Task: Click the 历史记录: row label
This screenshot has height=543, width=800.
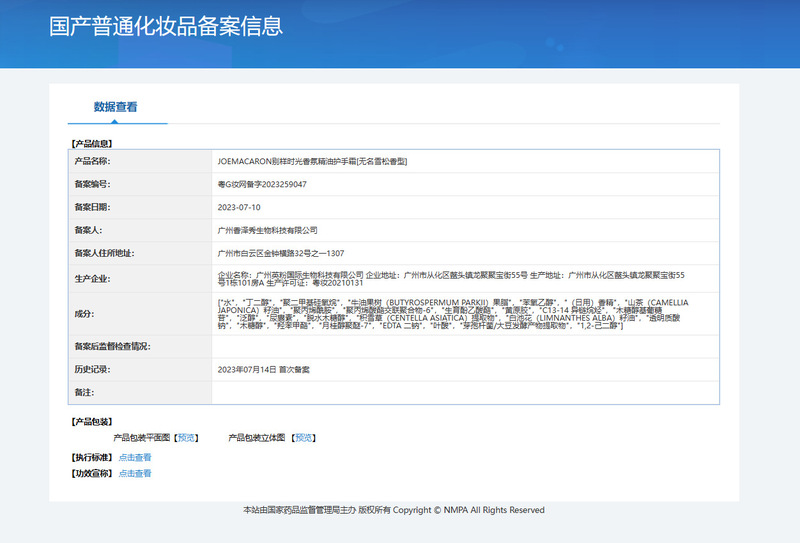Action: click(92, 369)
